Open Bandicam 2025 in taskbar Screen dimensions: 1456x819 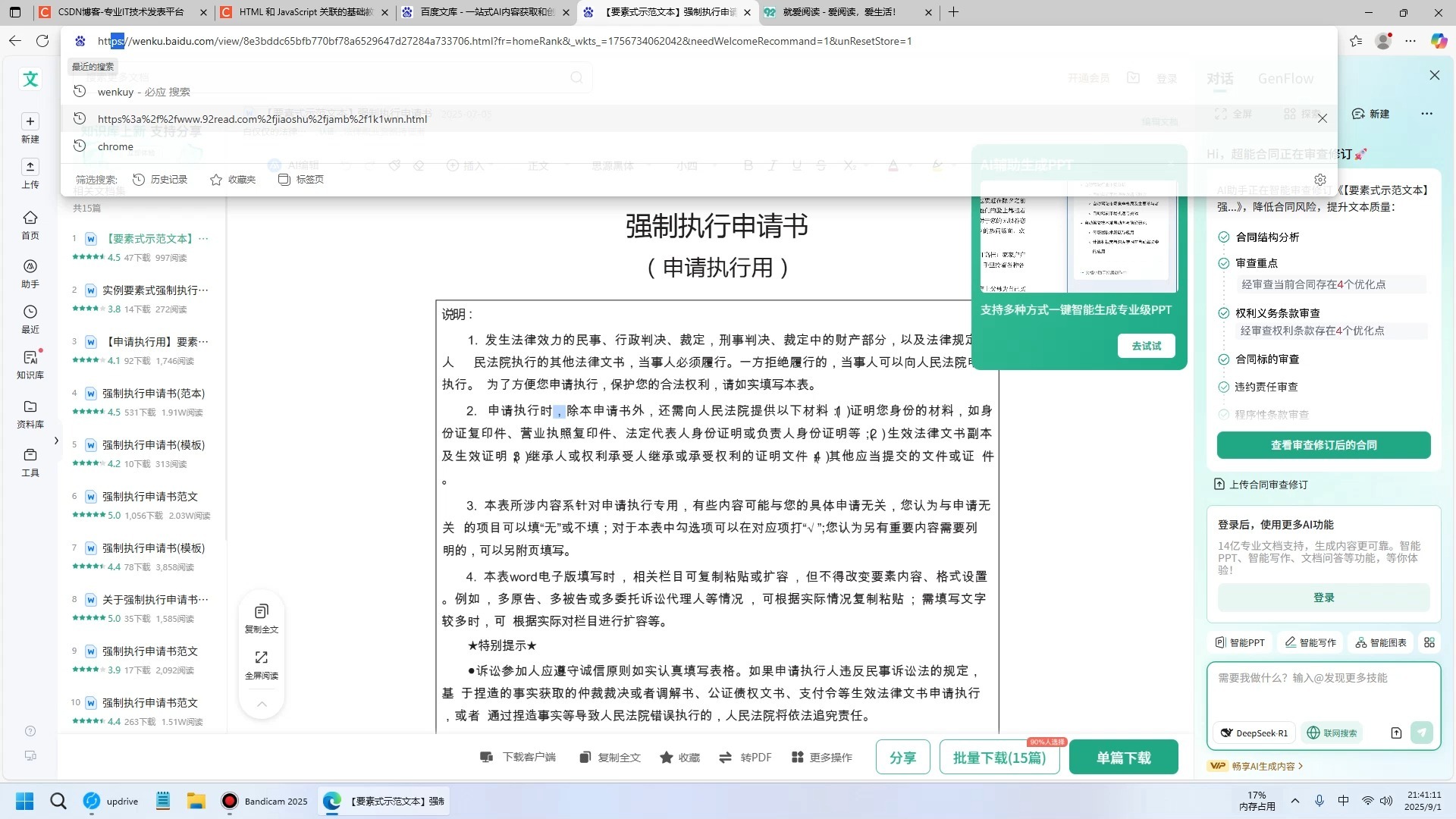pyautogui.click(x=265, y=801)
